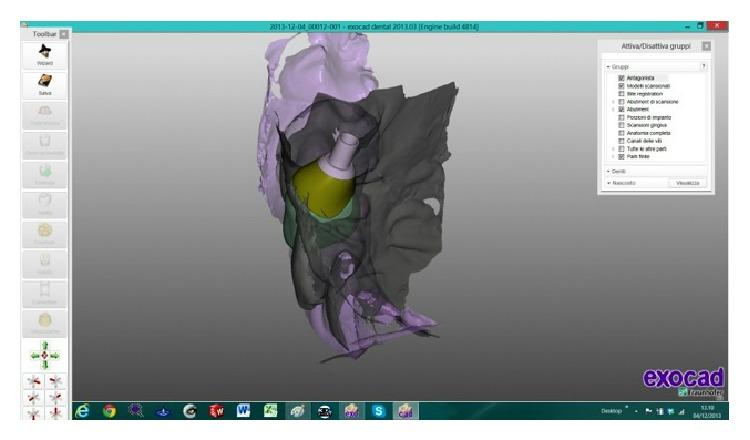Uncheck the Antagonista checkbox
750x440 pixels.
(621, 78)
